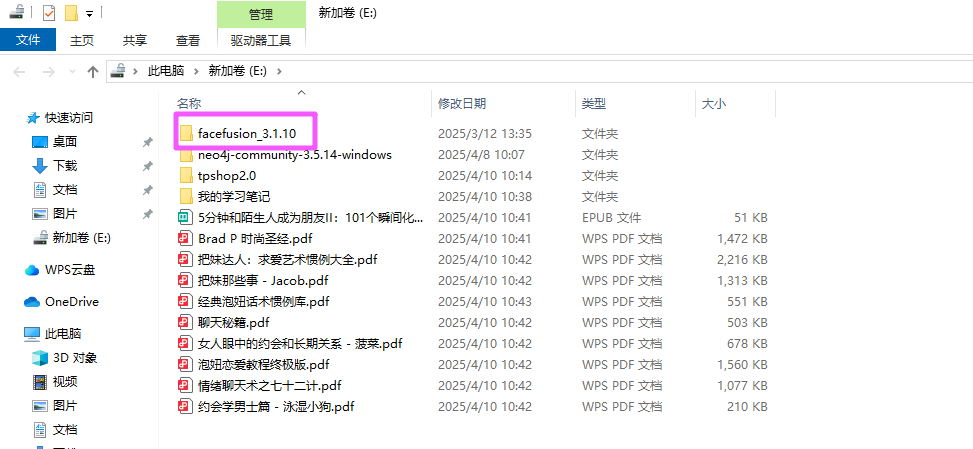
Task: Open the 文件 menu tab
Action: point(28,40)
